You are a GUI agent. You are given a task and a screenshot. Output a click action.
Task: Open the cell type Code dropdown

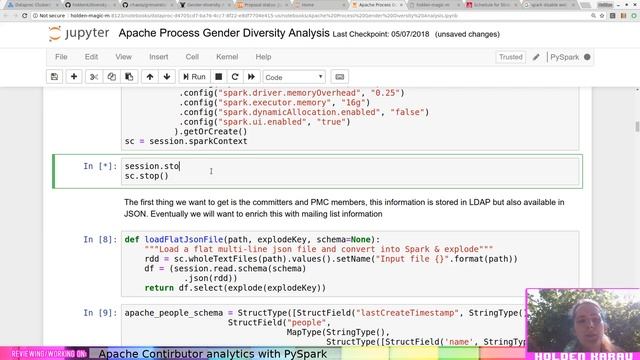coord(294,77)
